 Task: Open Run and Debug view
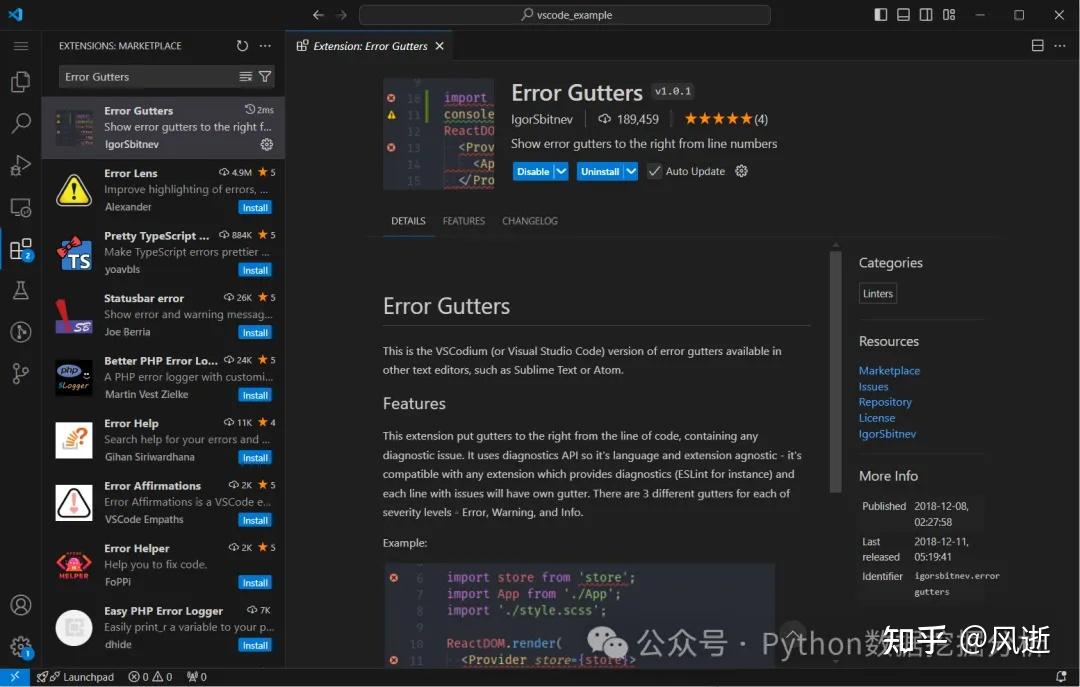20,166
